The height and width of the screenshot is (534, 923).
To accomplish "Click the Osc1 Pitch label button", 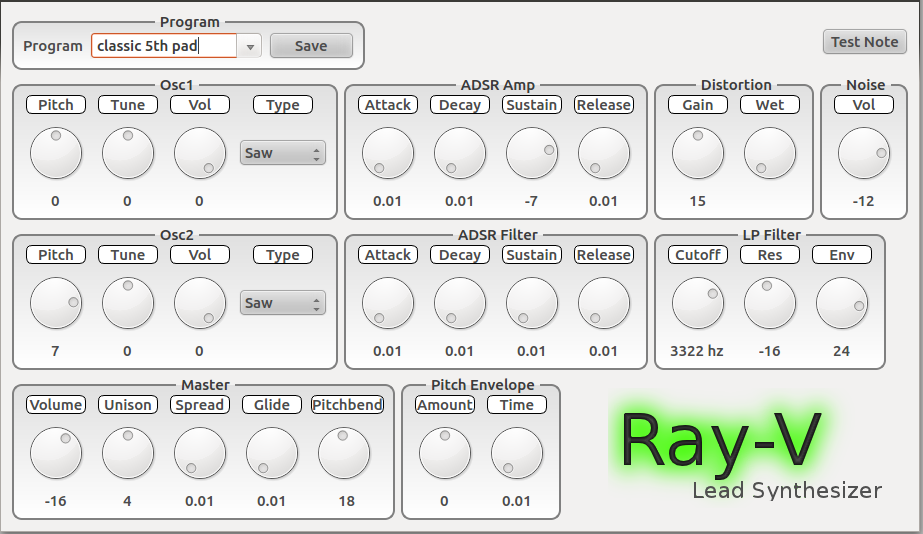I will (56, 105).
